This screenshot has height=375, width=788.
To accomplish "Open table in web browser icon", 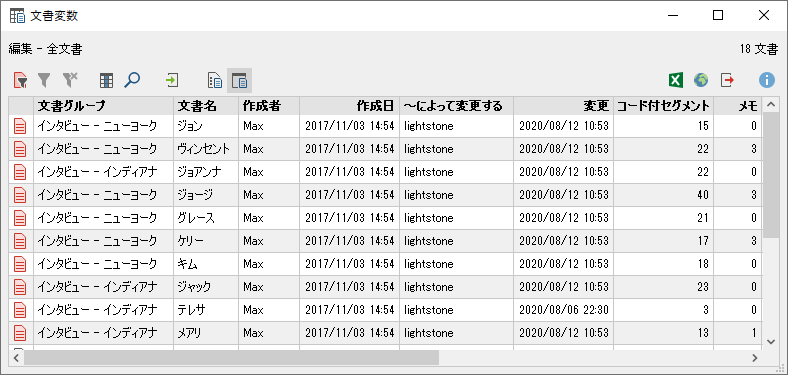I will coord(701,80).
